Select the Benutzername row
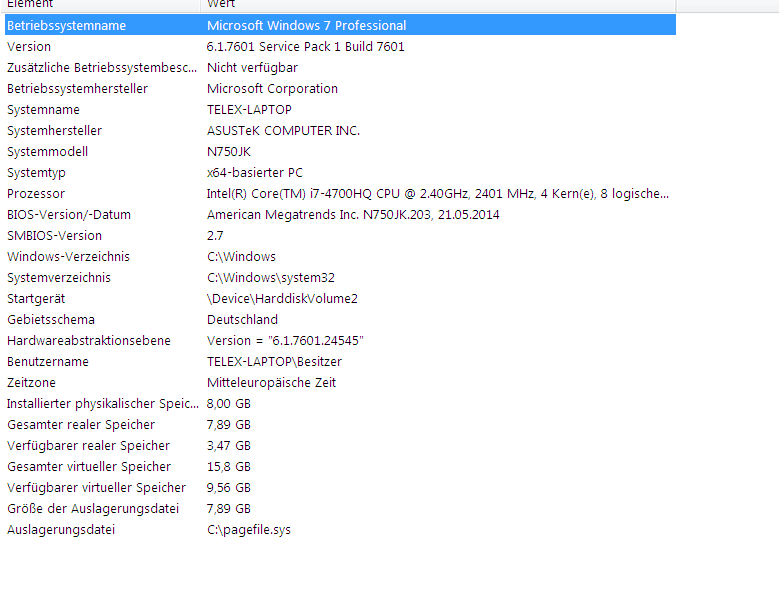 point(340,362)
